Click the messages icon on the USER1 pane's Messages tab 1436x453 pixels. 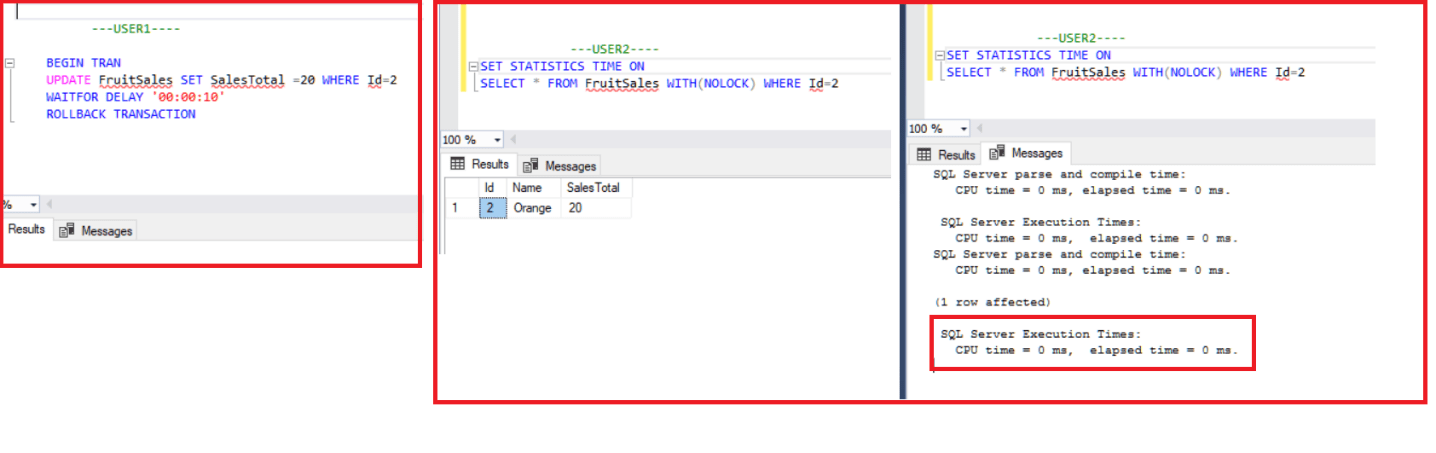coord(67,231)
